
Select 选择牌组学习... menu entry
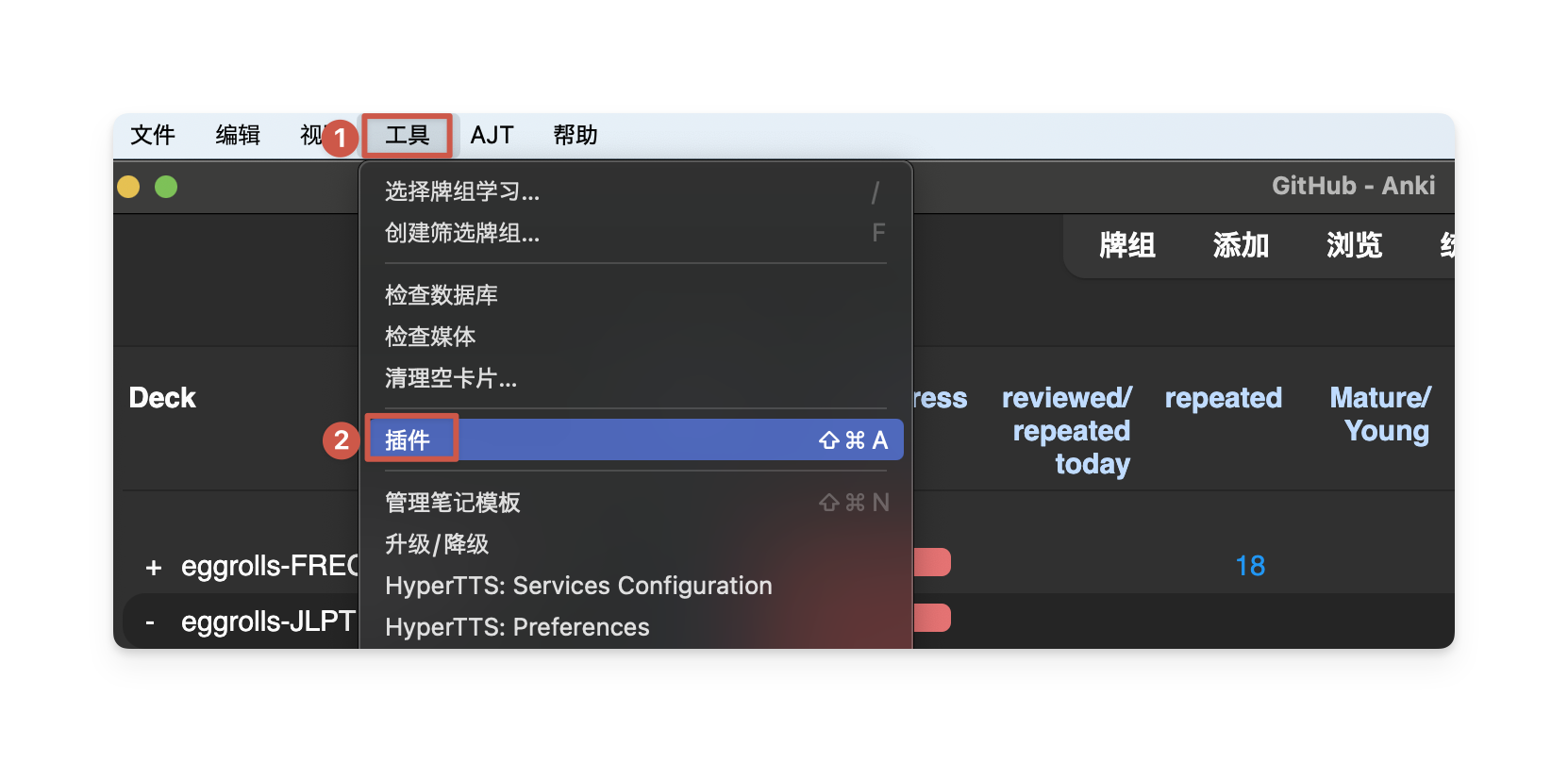click(462, 191)
